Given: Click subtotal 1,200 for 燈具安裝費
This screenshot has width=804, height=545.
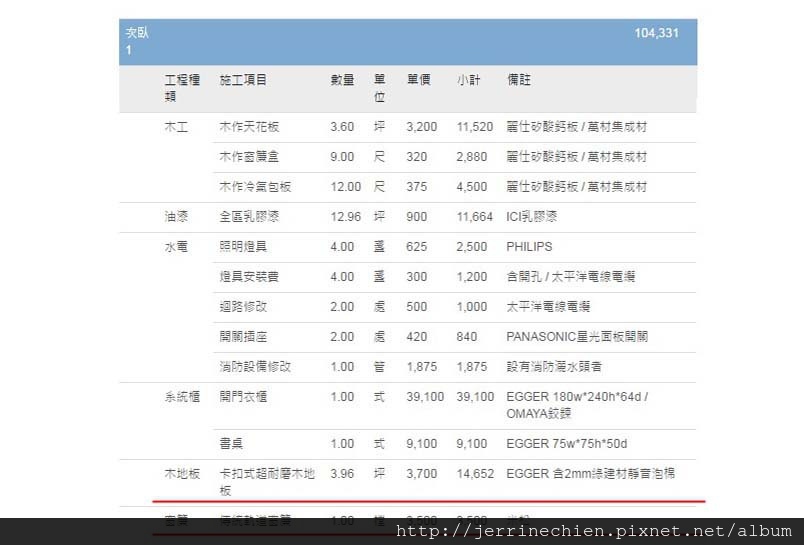Looking at the screenshot, I should click(x=472, y=276).
